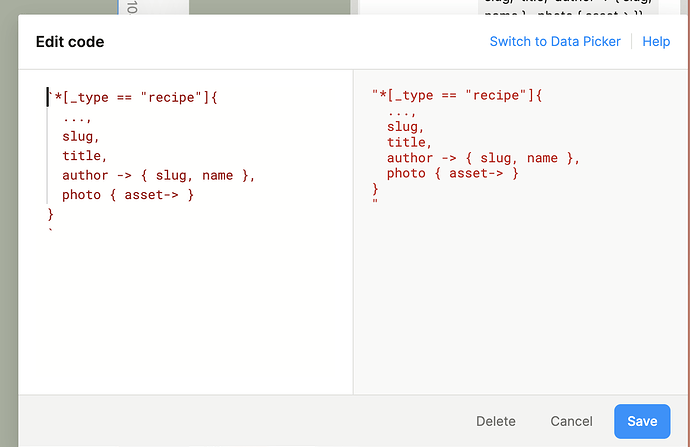Click "photo { asset-> }" in left editor
This screenshot has width=690, height=447.
(127, 194)
